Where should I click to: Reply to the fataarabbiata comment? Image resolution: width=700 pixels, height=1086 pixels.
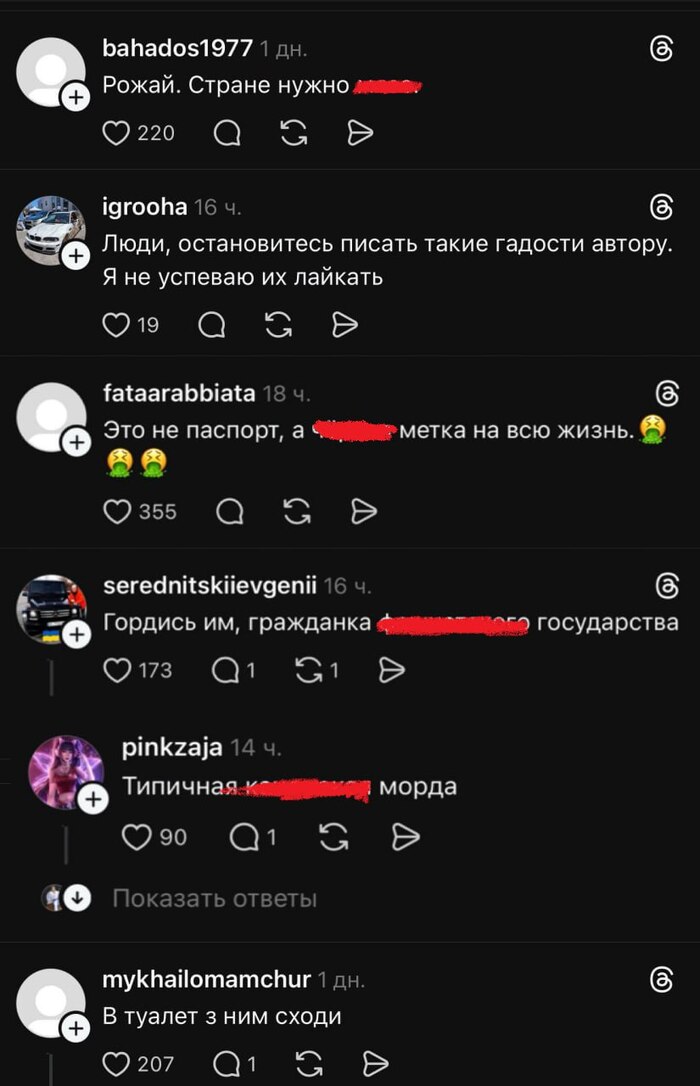[x=229, y=511]
